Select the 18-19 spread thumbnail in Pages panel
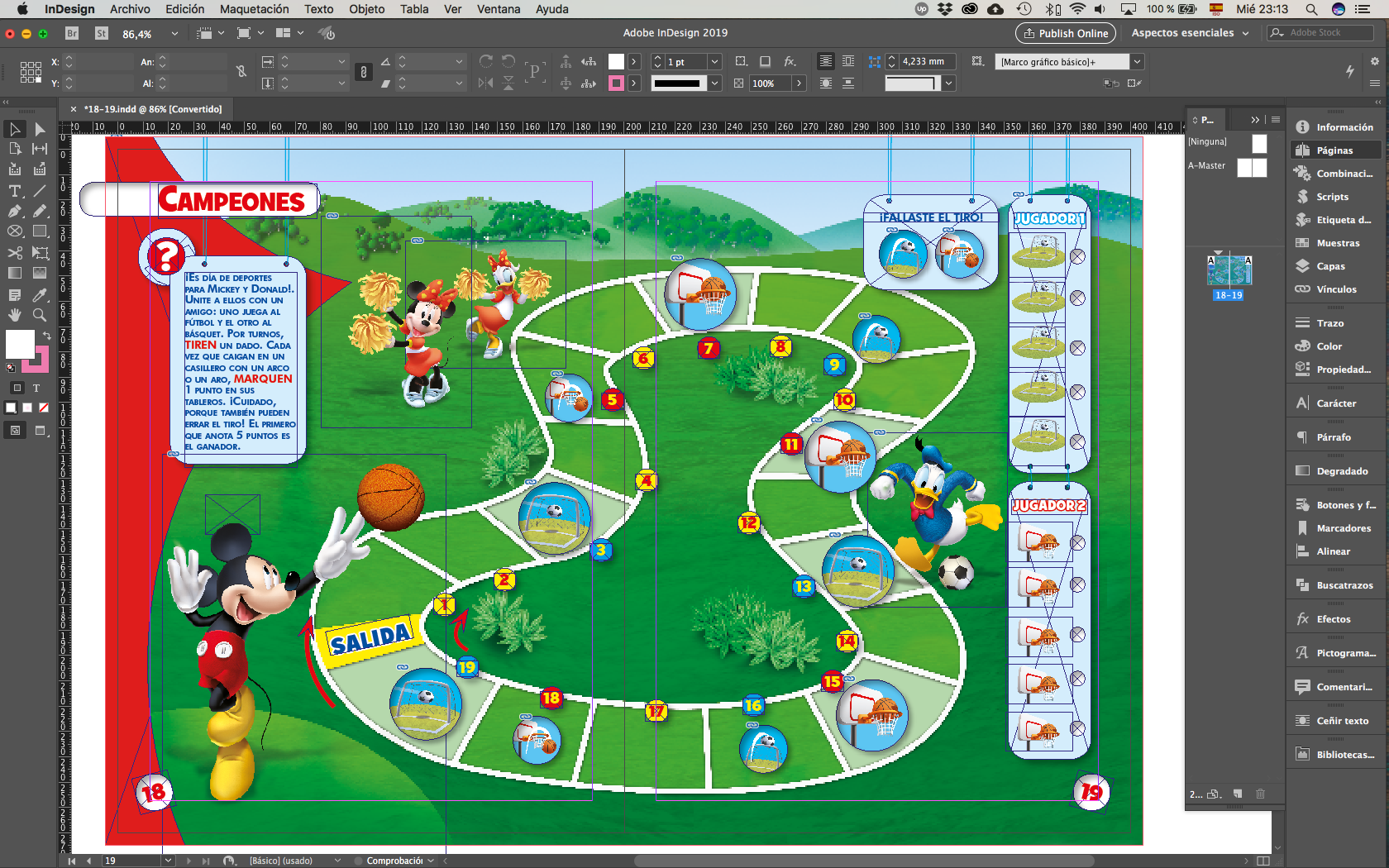 click(1229, 270)
